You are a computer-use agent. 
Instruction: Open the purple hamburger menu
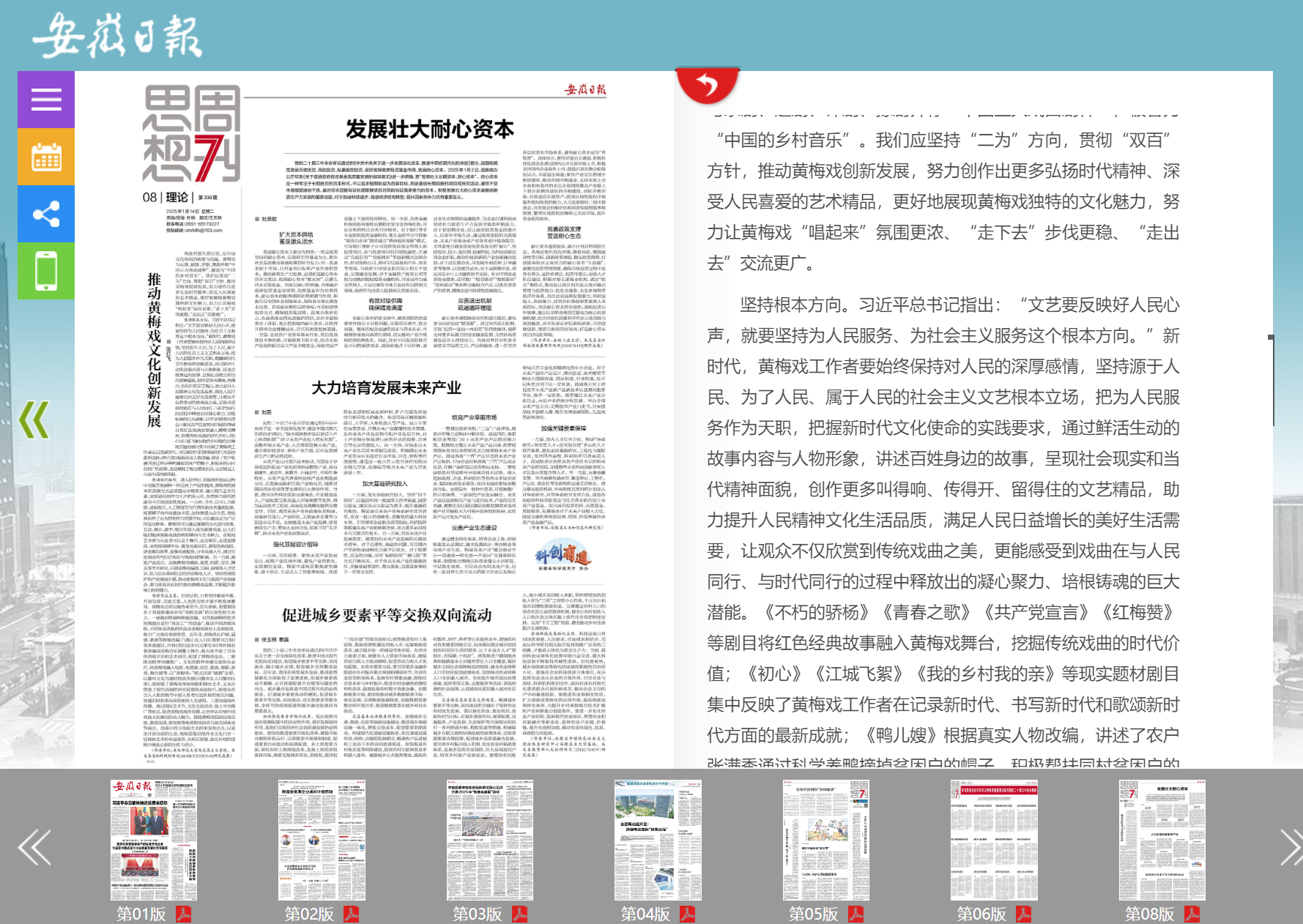[x=46, y=100]
